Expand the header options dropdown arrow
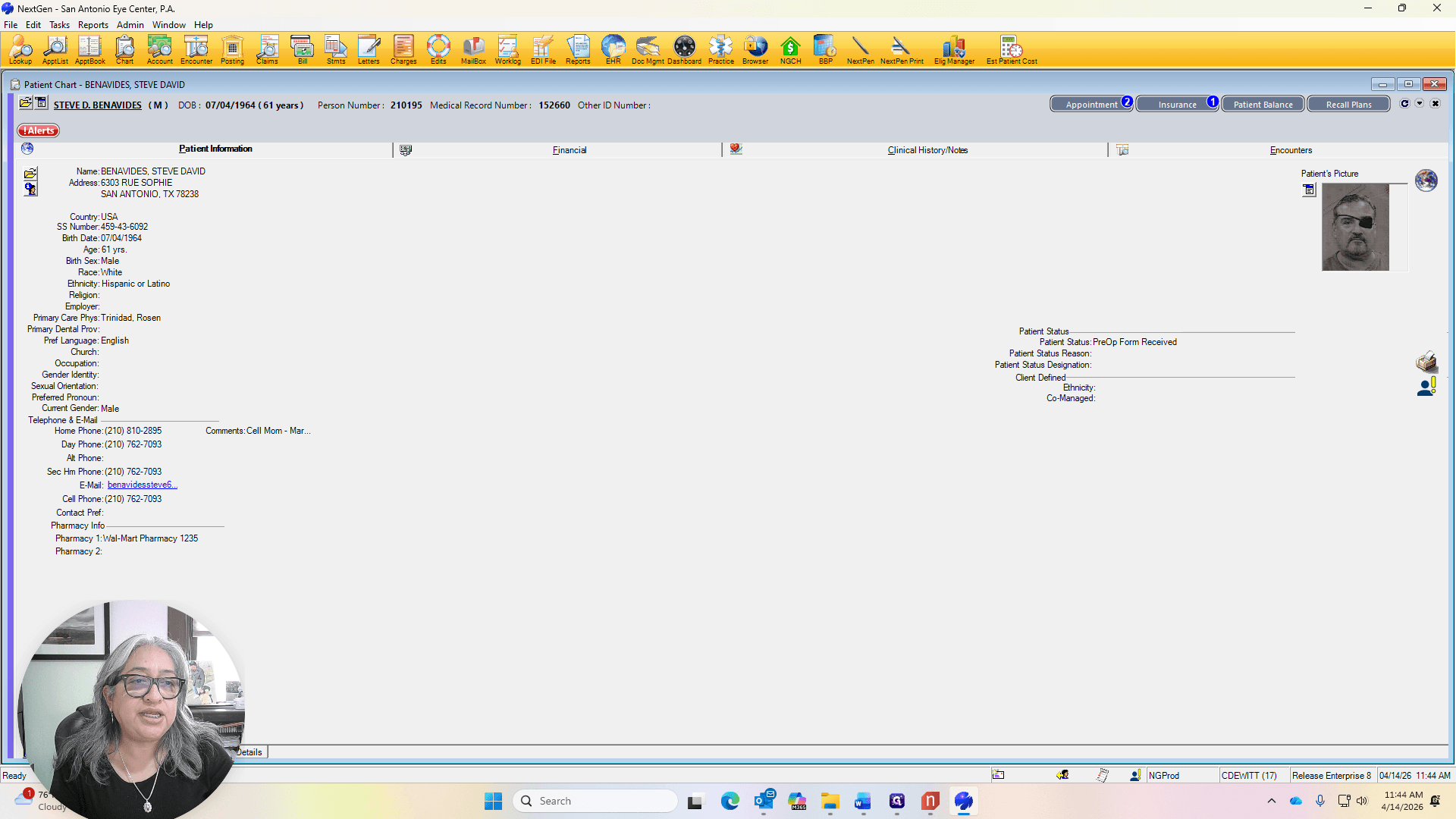This screenshot has height=819, width=1456. (1420, 104)
